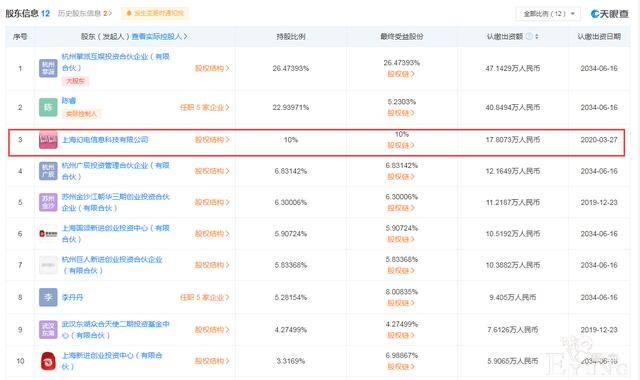
Task: Expand 股权结构 for 杭州巨人新进创业
Action: (212, 265)
